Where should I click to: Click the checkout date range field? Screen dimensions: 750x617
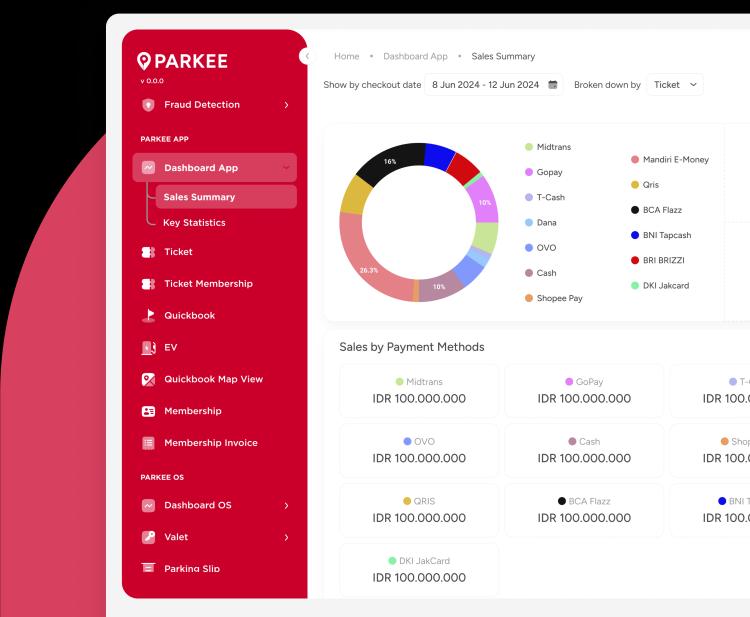486,85
